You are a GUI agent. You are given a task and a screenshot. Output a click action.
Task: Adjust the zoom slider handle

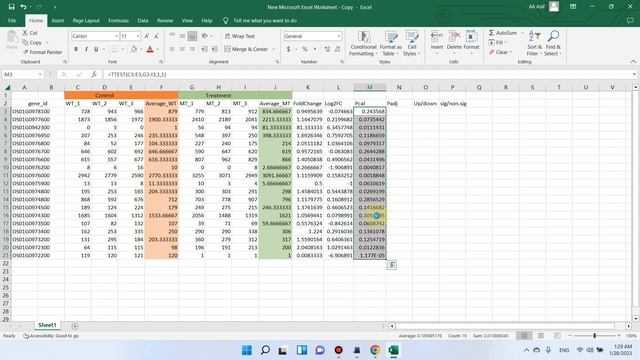tap(594, 336)
